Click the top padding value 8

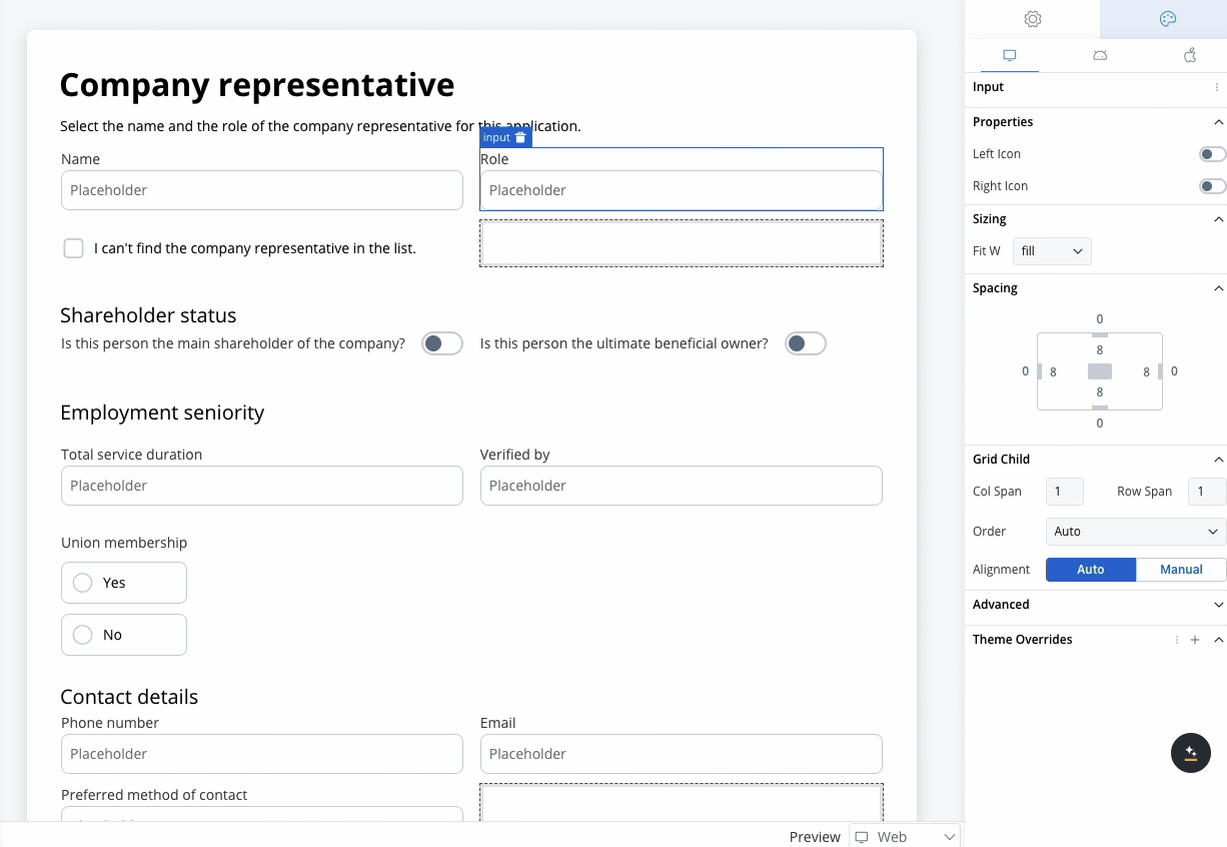click(1100, 350)
